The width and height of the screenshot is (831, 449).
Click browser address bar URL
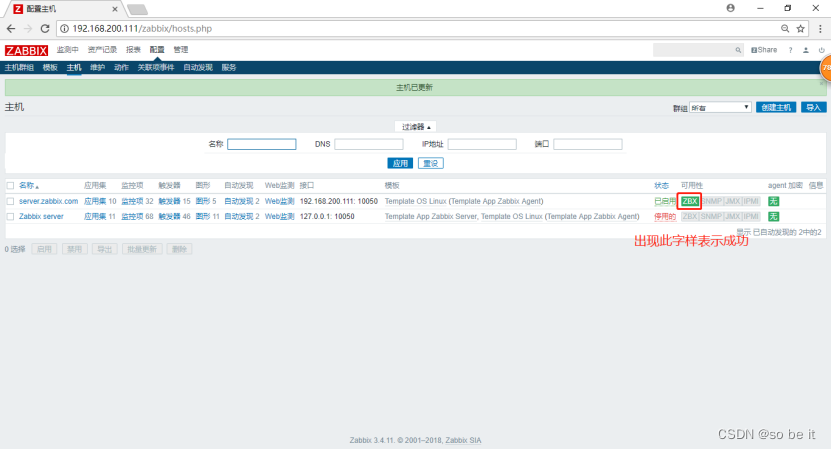click(x=142, y=29)
